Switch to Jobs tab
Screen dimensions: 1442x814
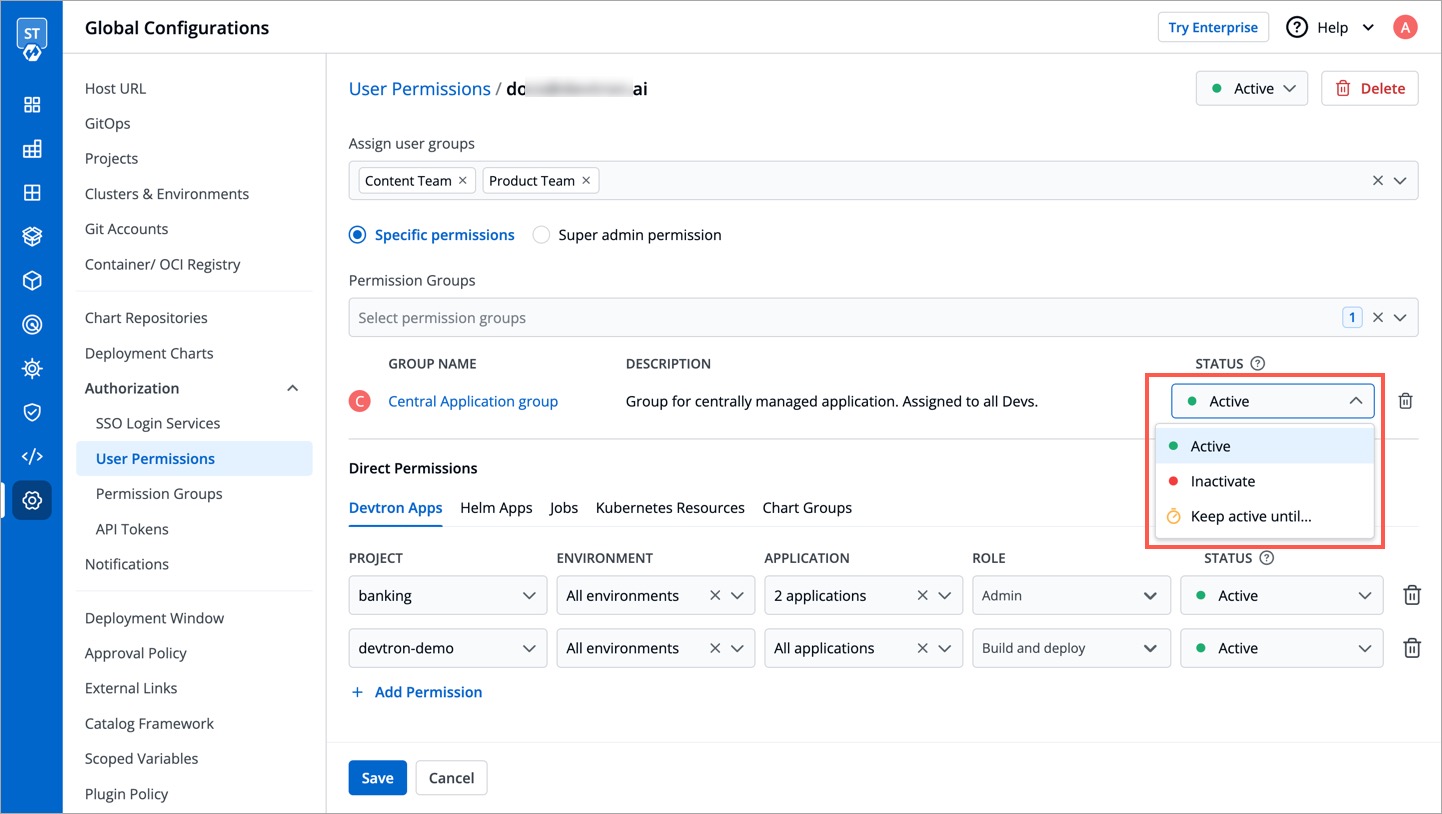point(564,508)
